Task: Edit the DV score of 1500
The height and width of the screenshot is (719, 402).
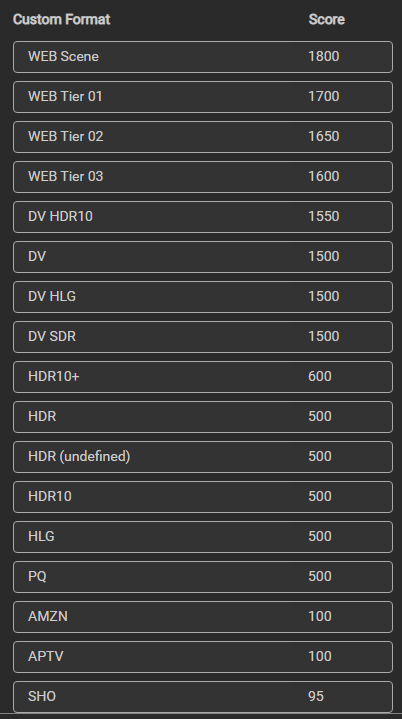Action: pyautogui.click(x=324, y=256)
